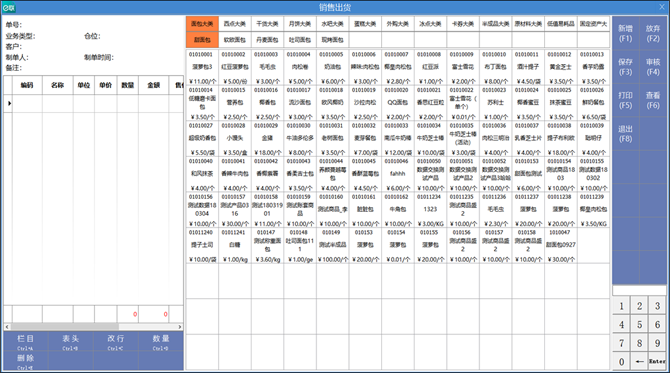This screenshot has width=670, height=373.
Task: Click the horizontal scrollbar thumb under order grid
Action: (64, 327)
